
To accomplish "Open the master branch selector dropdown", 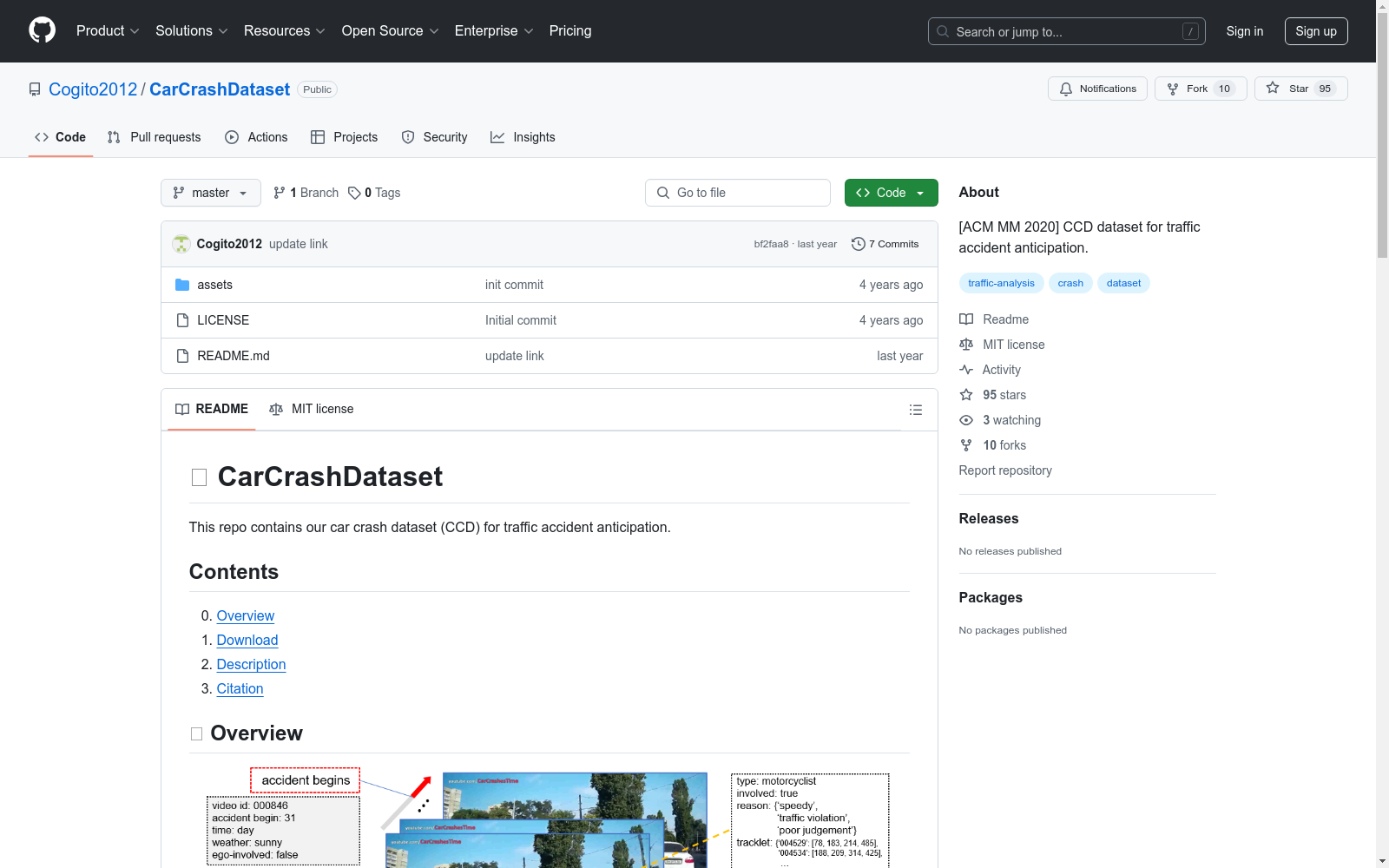I will point(211,193).
